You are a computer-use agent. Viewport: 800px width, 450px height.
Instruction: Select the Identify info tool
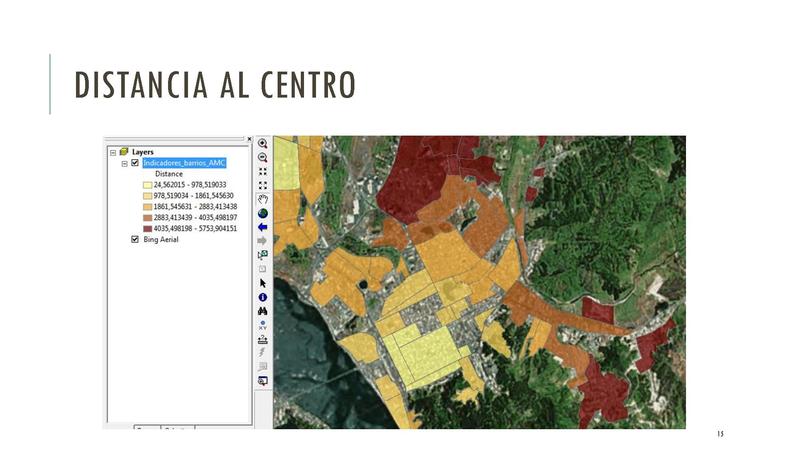[263, 297]
